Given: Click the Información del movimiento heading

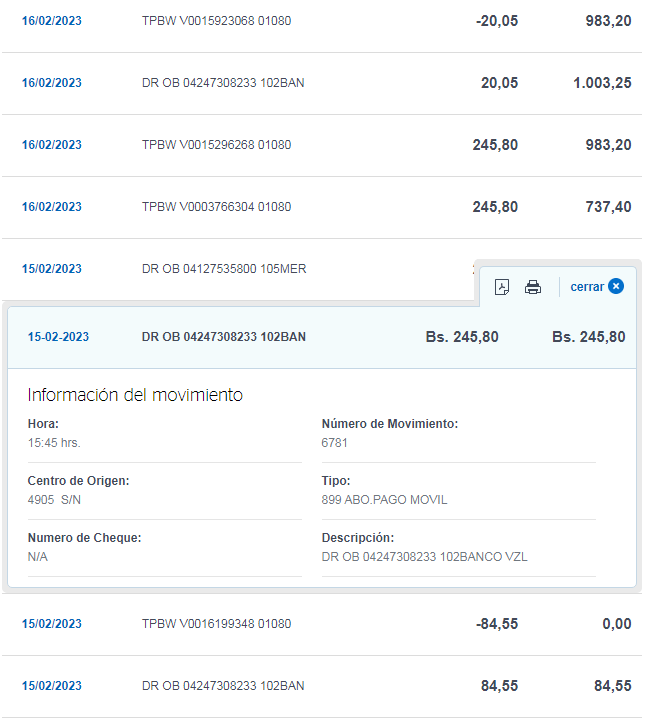Looking at the screenshot, I should click(135, 395).
